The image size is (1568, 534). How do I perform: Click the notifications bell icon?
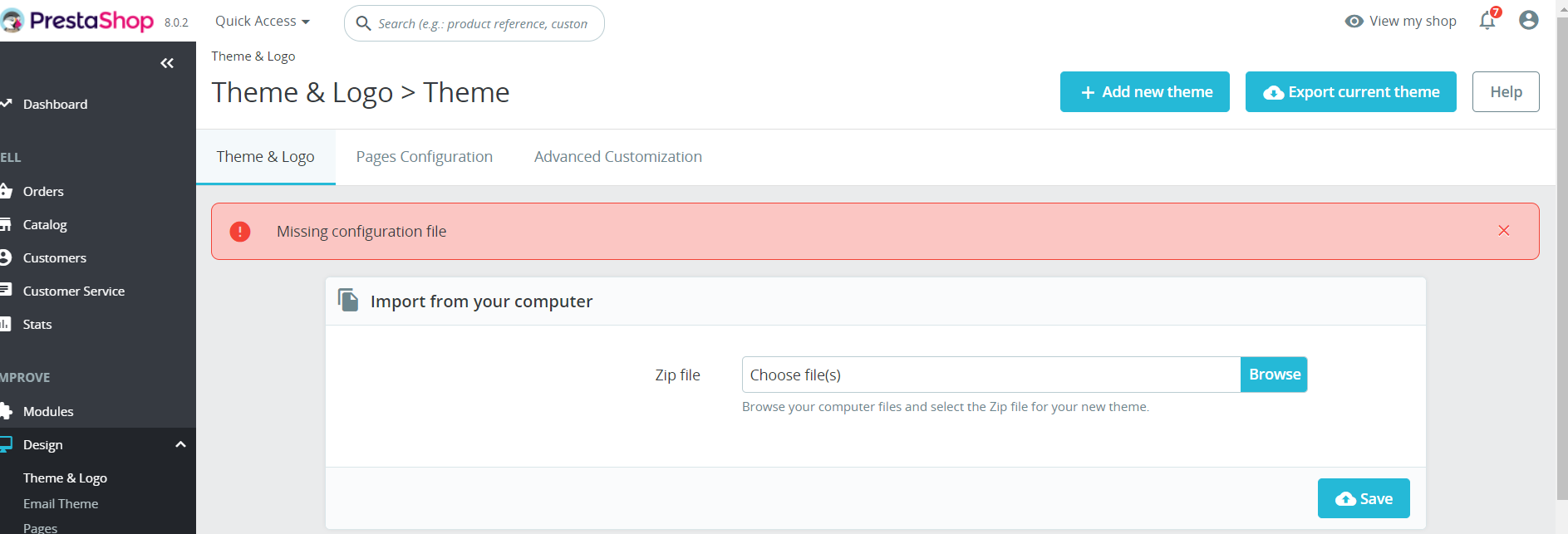pyautogui.click(x=1487, y=21)
